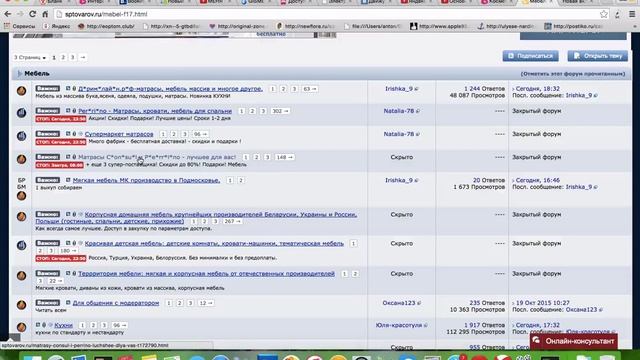
Task: Bookmark this page with the star icon
Action: point(604,14)
